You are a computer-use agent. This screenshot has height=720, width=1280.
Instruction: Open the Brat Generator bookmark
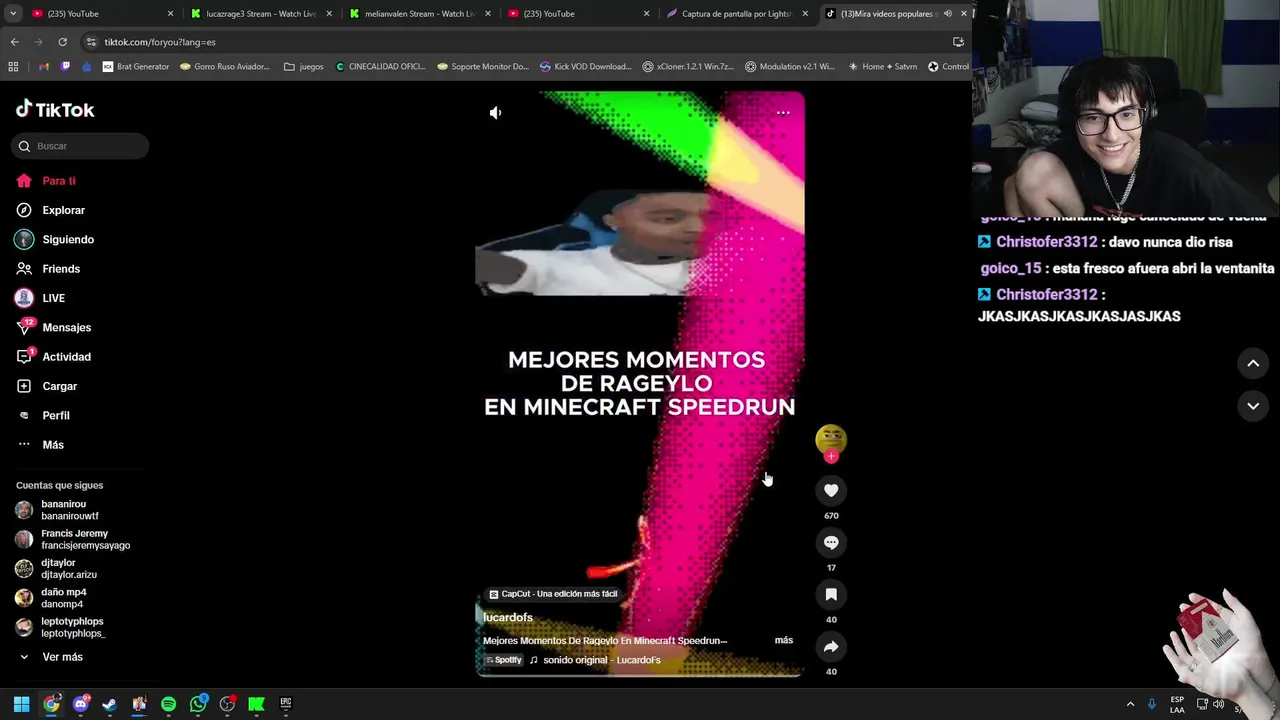click(x=136, y=67)
